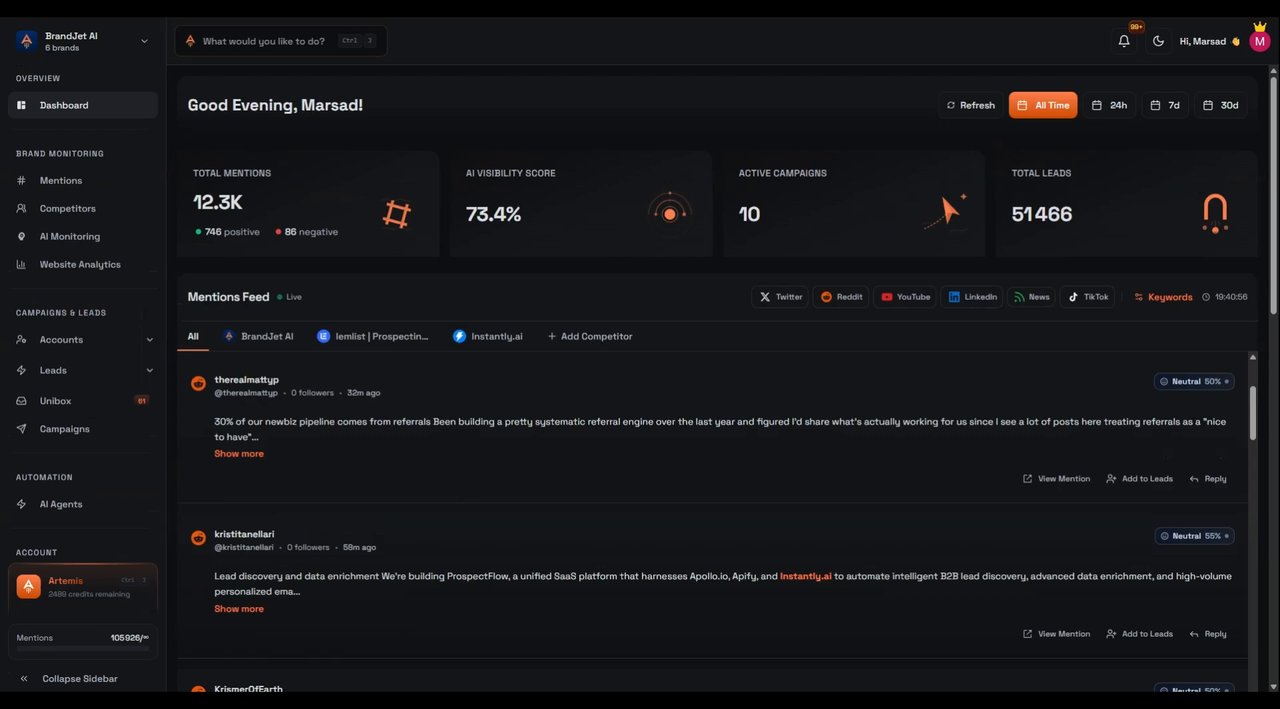Select the 24h time range
Image resolution: width=1280 pixels, height=709 pixels.
click(x=1109, y=105)
